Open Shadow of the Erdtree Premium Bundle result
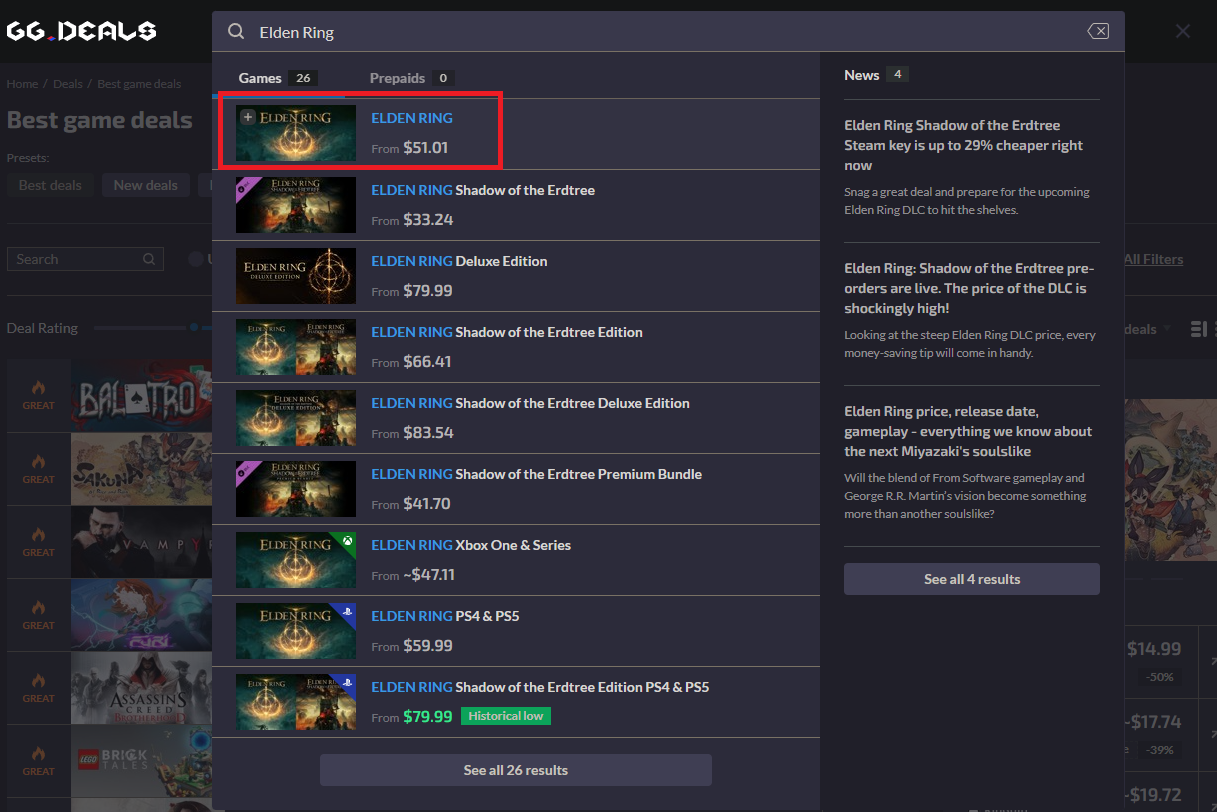Image resolution: width=1217 pixels, height=812 pixels. (516, 489)
